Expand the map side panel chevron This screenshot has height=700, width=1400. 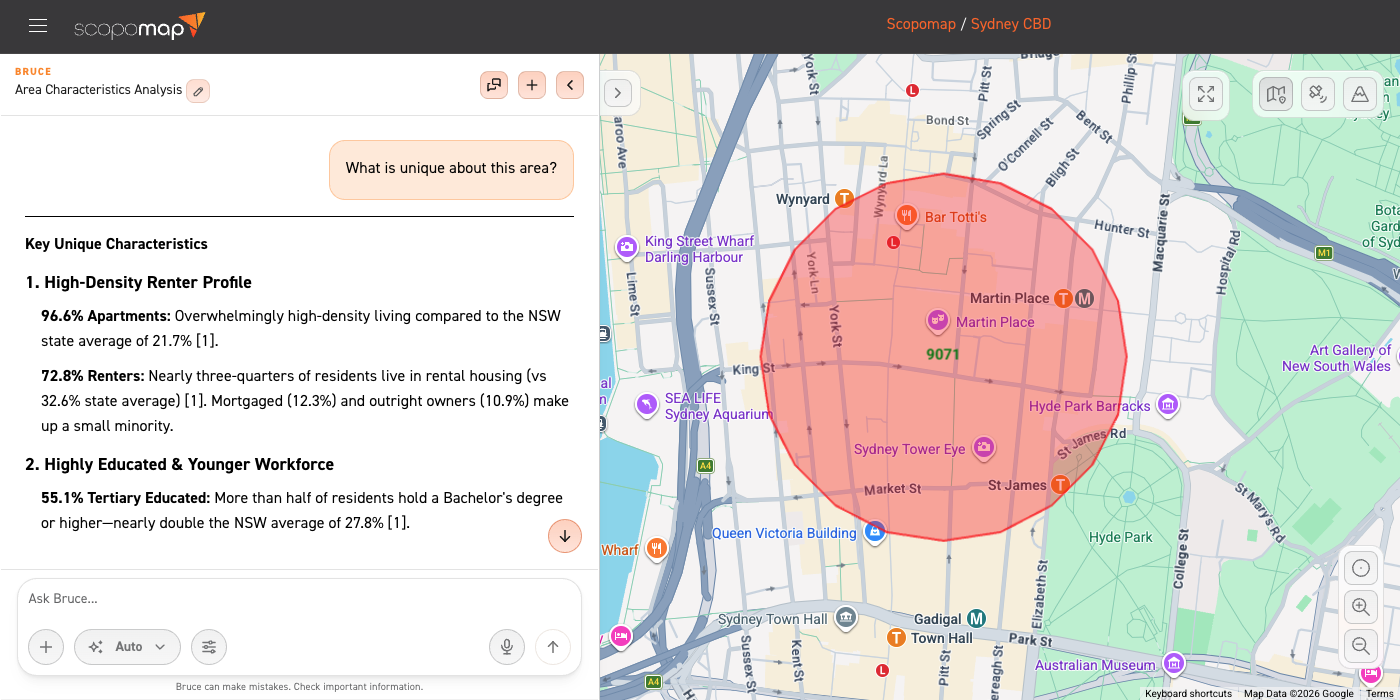(618, 93)
